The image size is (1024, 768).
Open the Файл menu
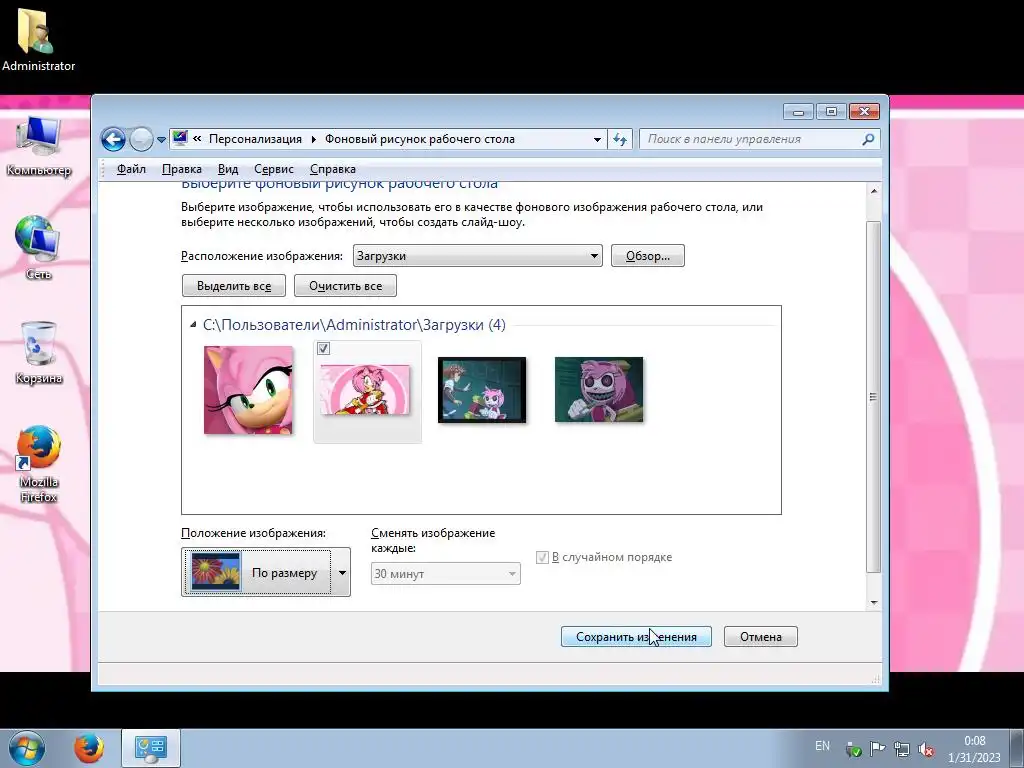[x=131, y=169]
